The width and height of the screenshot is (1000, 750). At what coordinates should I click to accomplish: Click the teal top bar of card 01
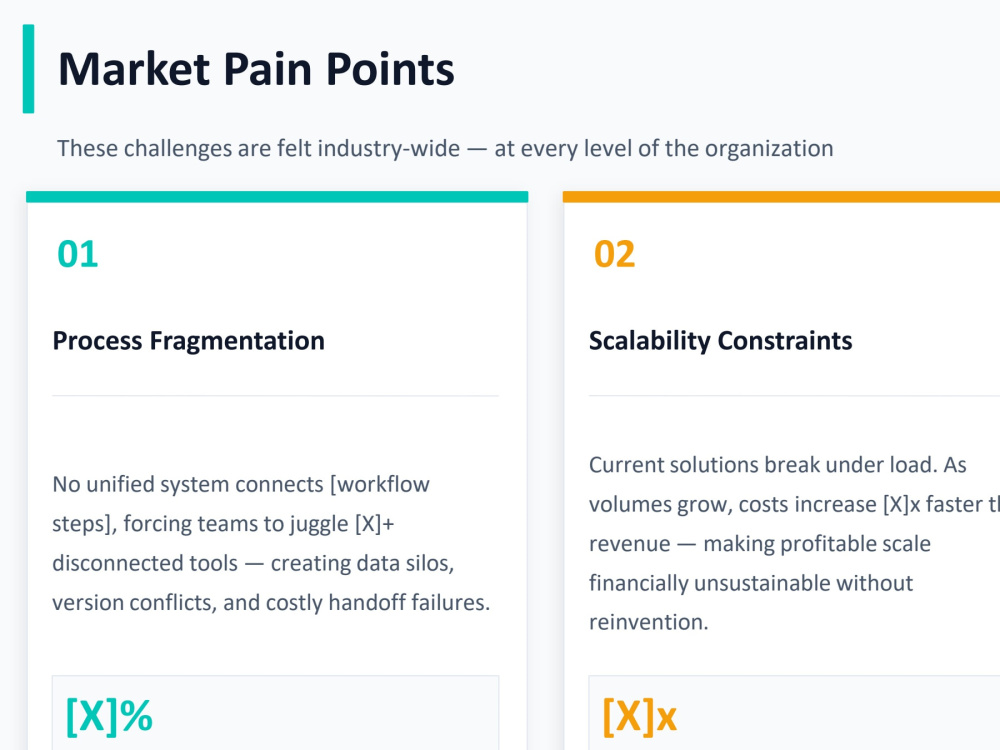(277, 196)
